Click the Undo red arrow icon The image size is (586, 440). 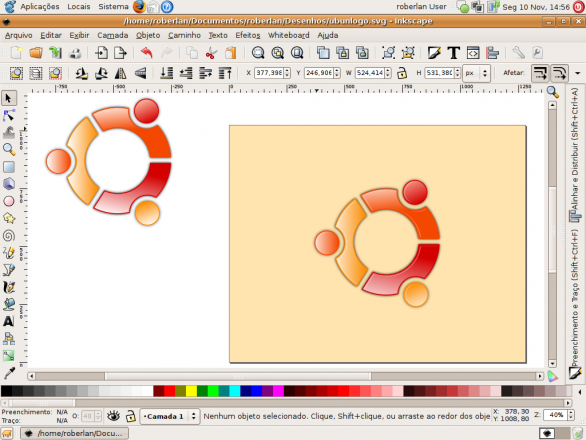[146, 53]
